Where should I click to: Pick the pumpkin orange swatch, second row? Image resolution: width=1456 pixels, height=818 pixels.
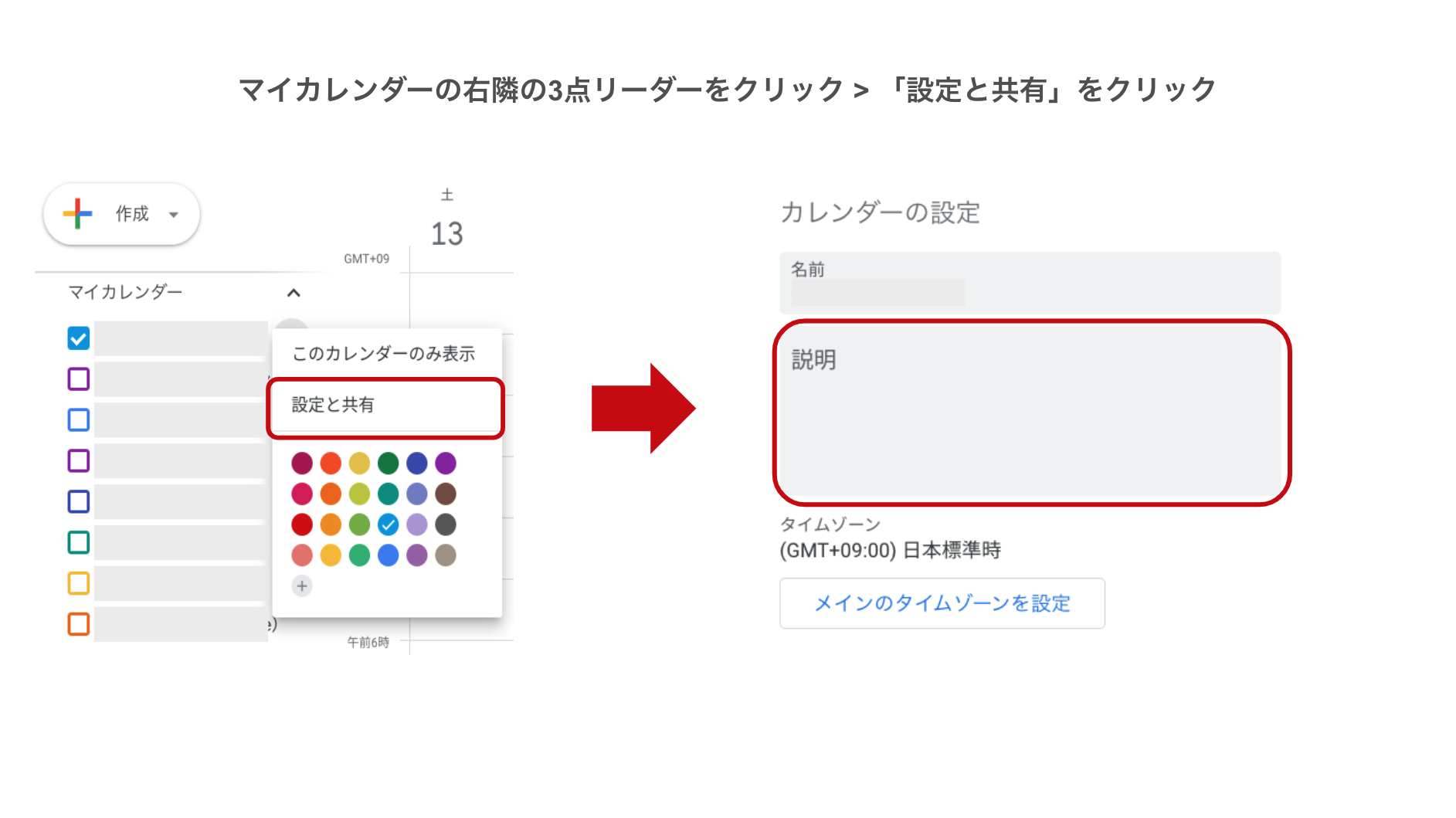tap(331, 494)
